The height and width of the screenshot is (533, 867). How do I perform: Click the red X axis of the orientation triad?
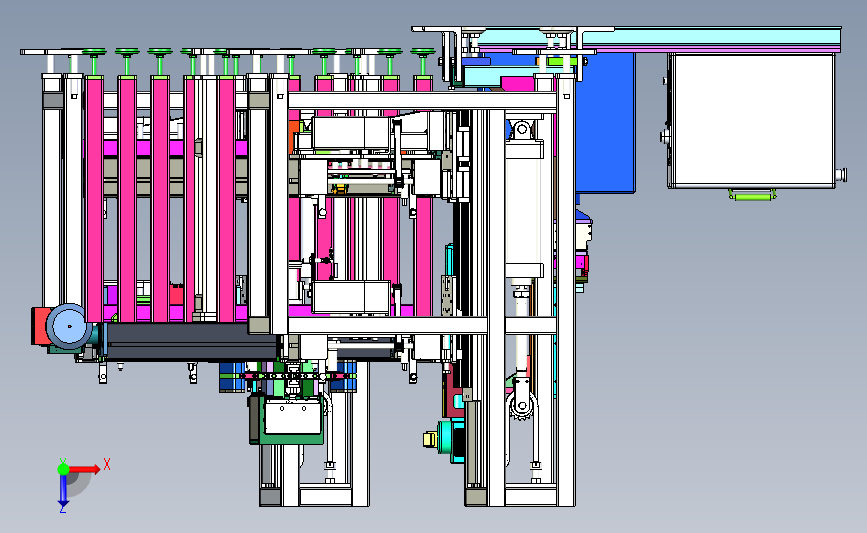pos(83,469)
